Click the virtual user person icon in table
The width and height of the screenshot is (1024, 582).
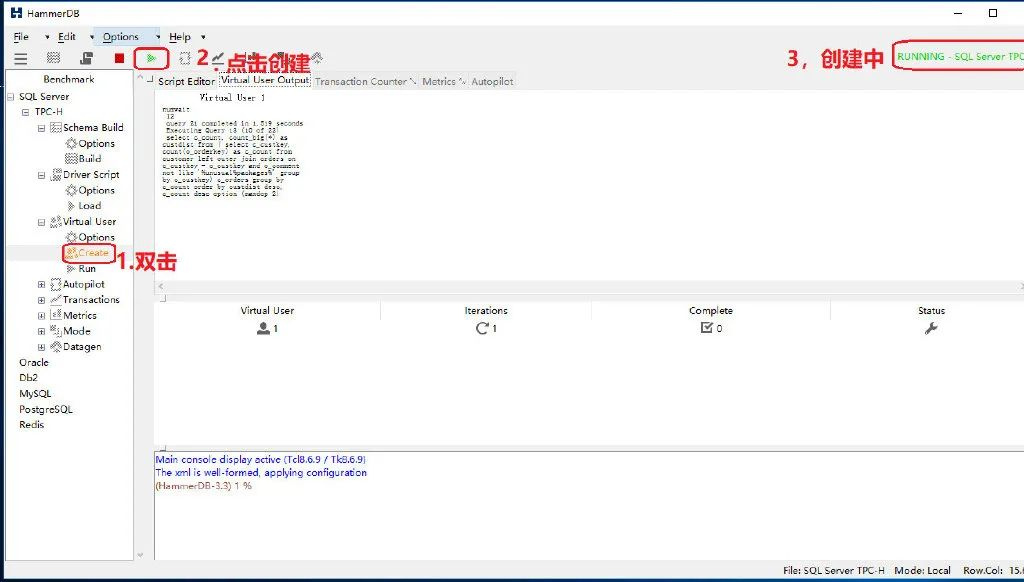pos(263,328)
